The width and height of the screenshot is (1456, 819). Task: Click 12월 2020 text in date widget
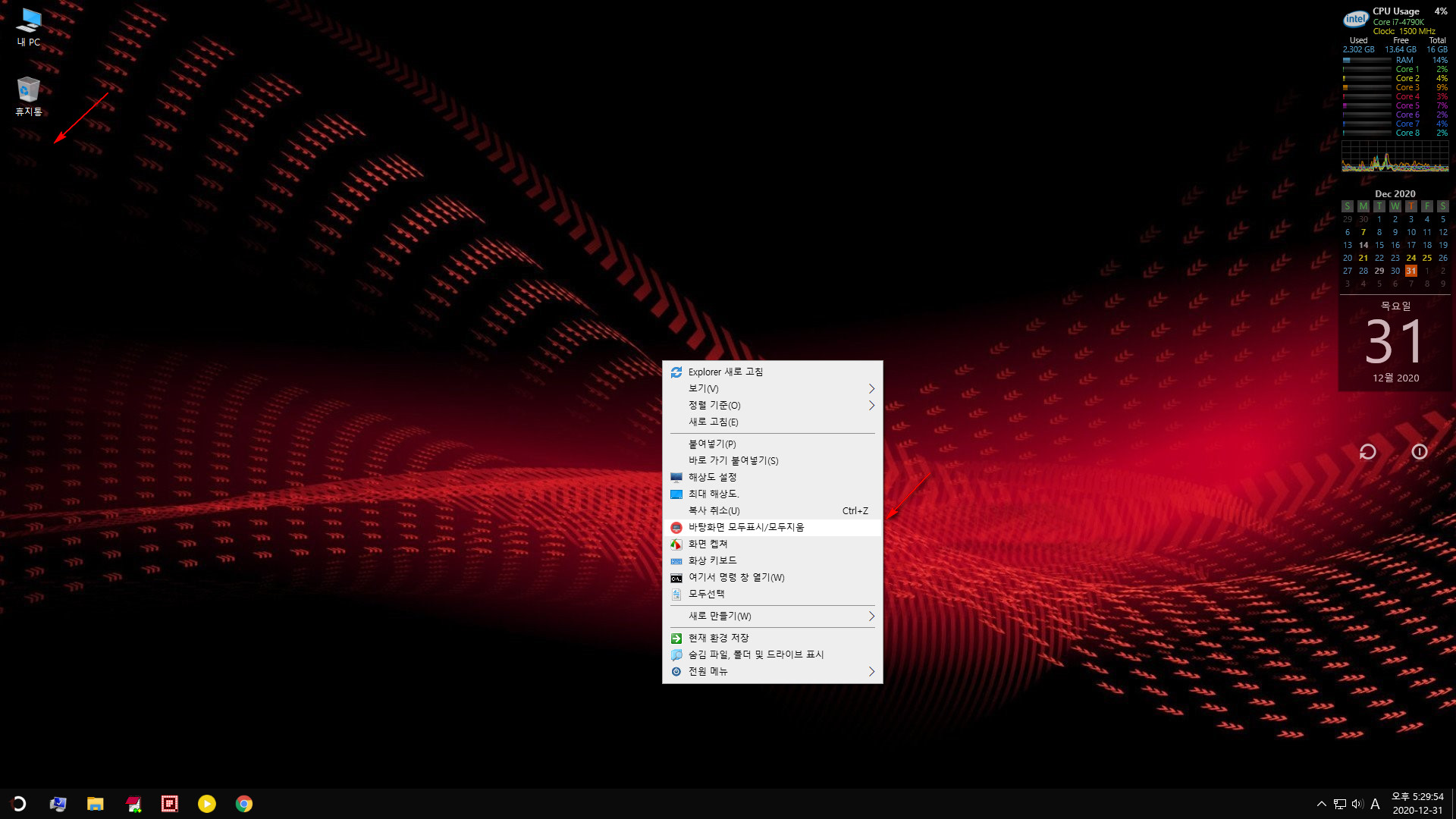1395,378
